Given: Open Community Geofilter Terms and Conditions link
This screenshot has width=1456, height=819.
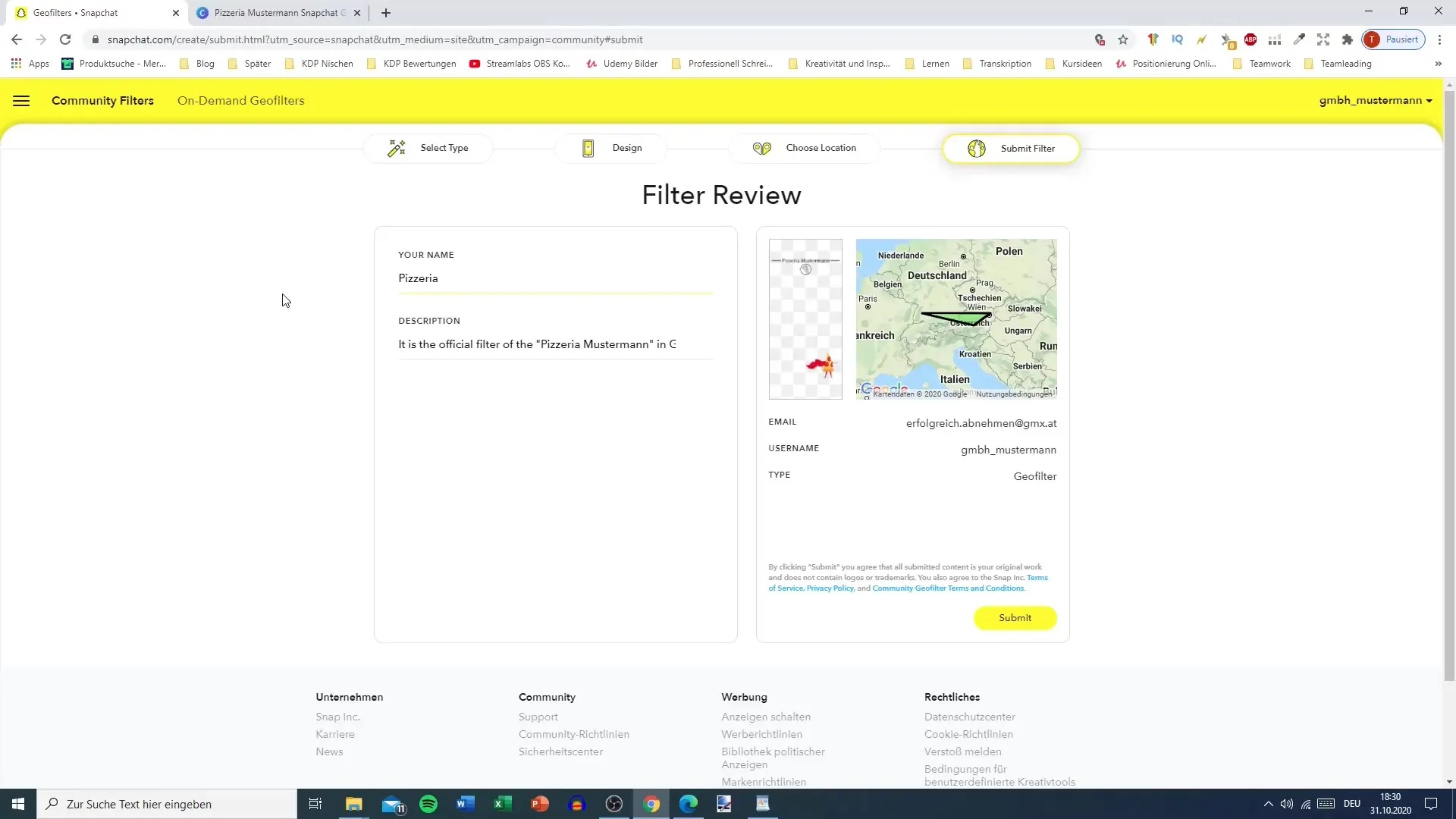Looking at the screenshot, I should click(x=948, y=588).
